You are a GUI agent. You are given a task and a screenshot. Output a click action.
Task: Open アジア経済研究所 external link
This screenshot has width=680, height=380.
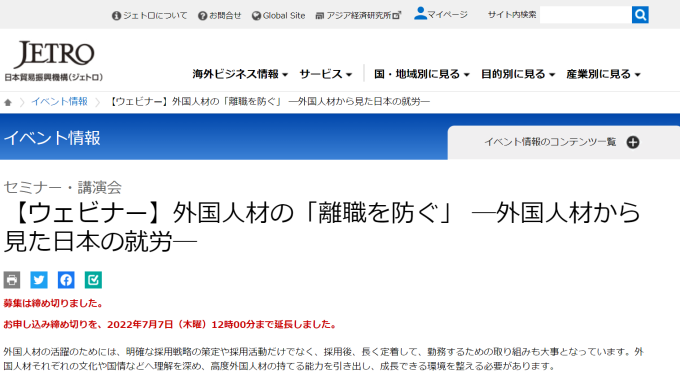pos(358,16)
